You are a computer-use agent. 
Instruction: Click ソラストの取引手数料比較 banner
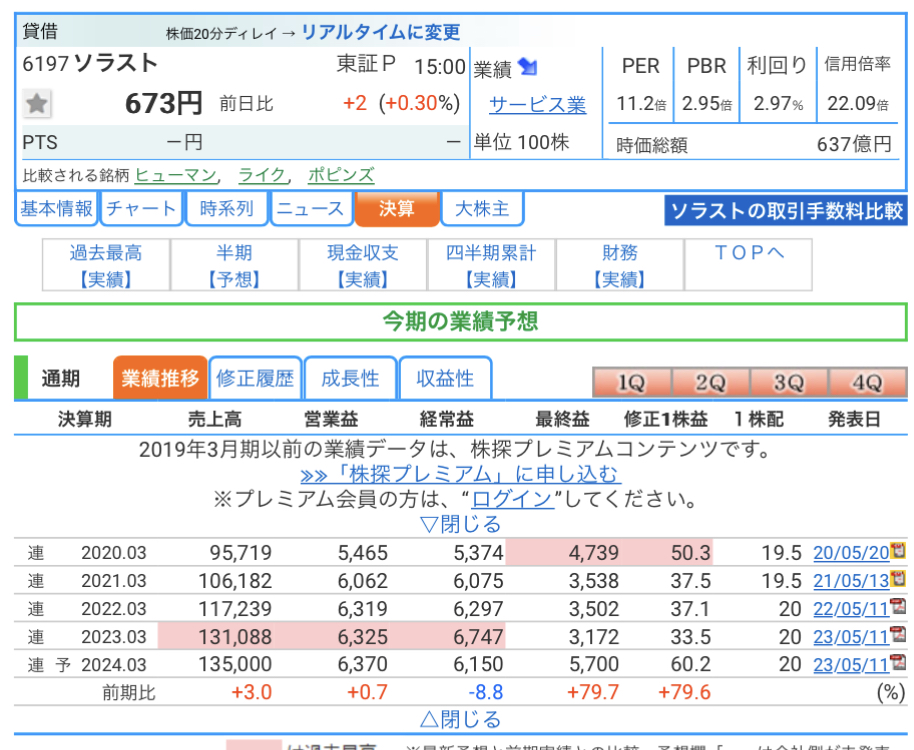(x=786, y=210)
